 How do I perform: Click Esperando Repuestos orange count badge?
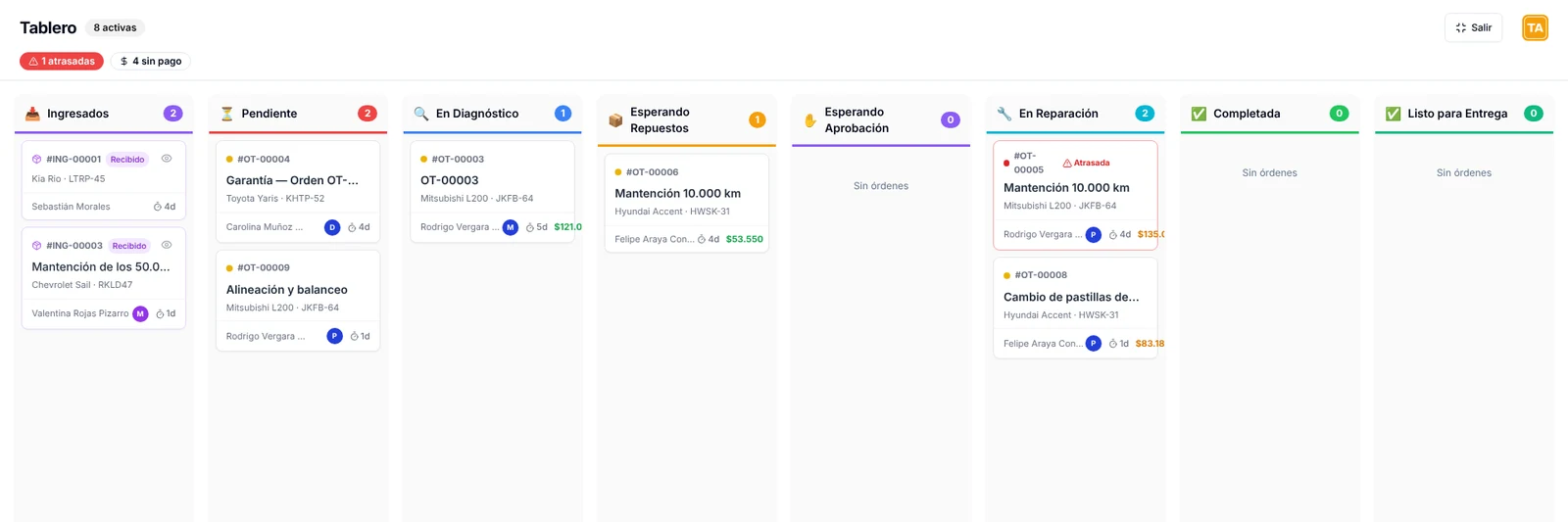(757, 119)
